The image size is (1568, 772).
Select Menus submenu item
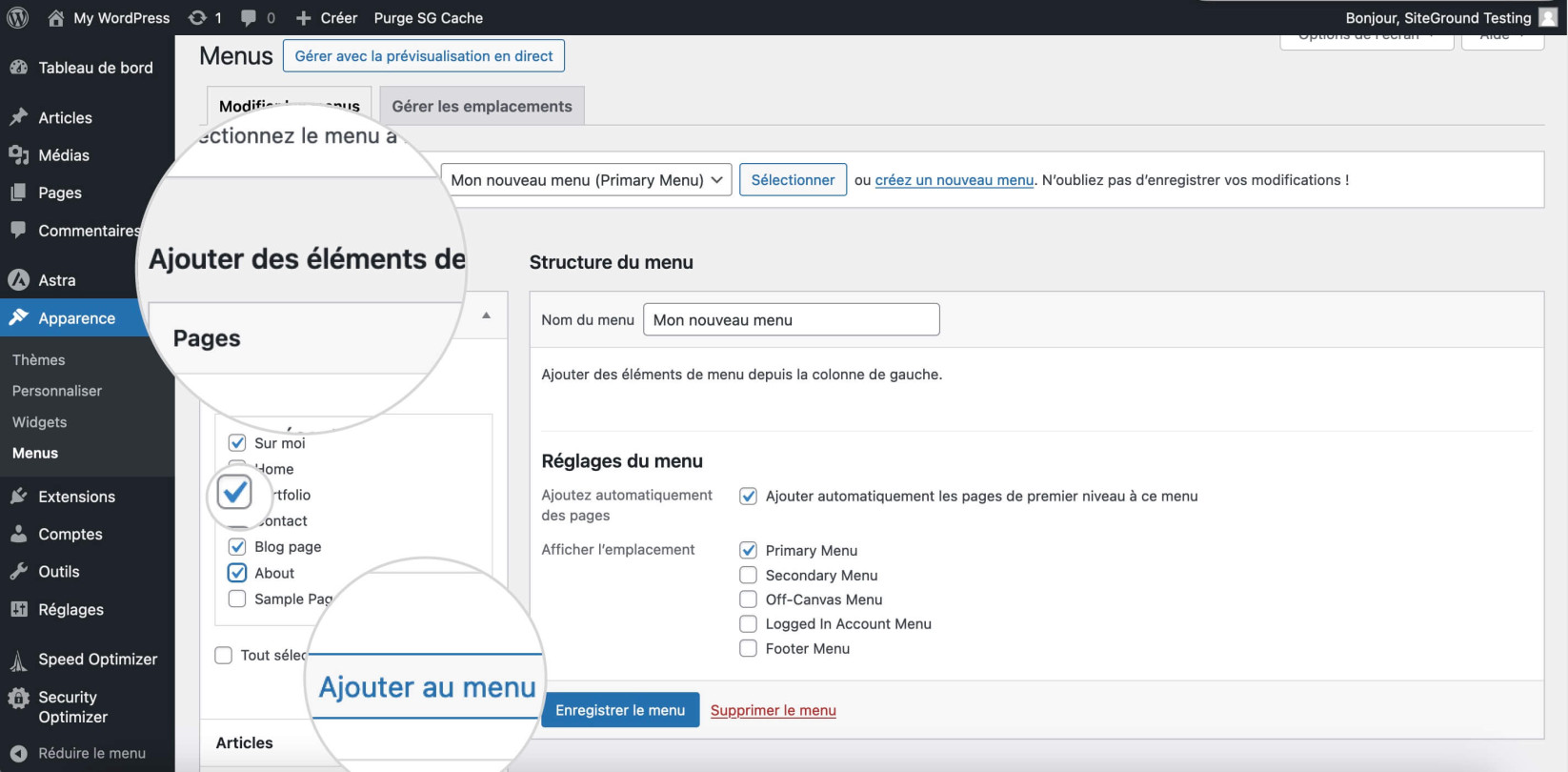(35, 453)
